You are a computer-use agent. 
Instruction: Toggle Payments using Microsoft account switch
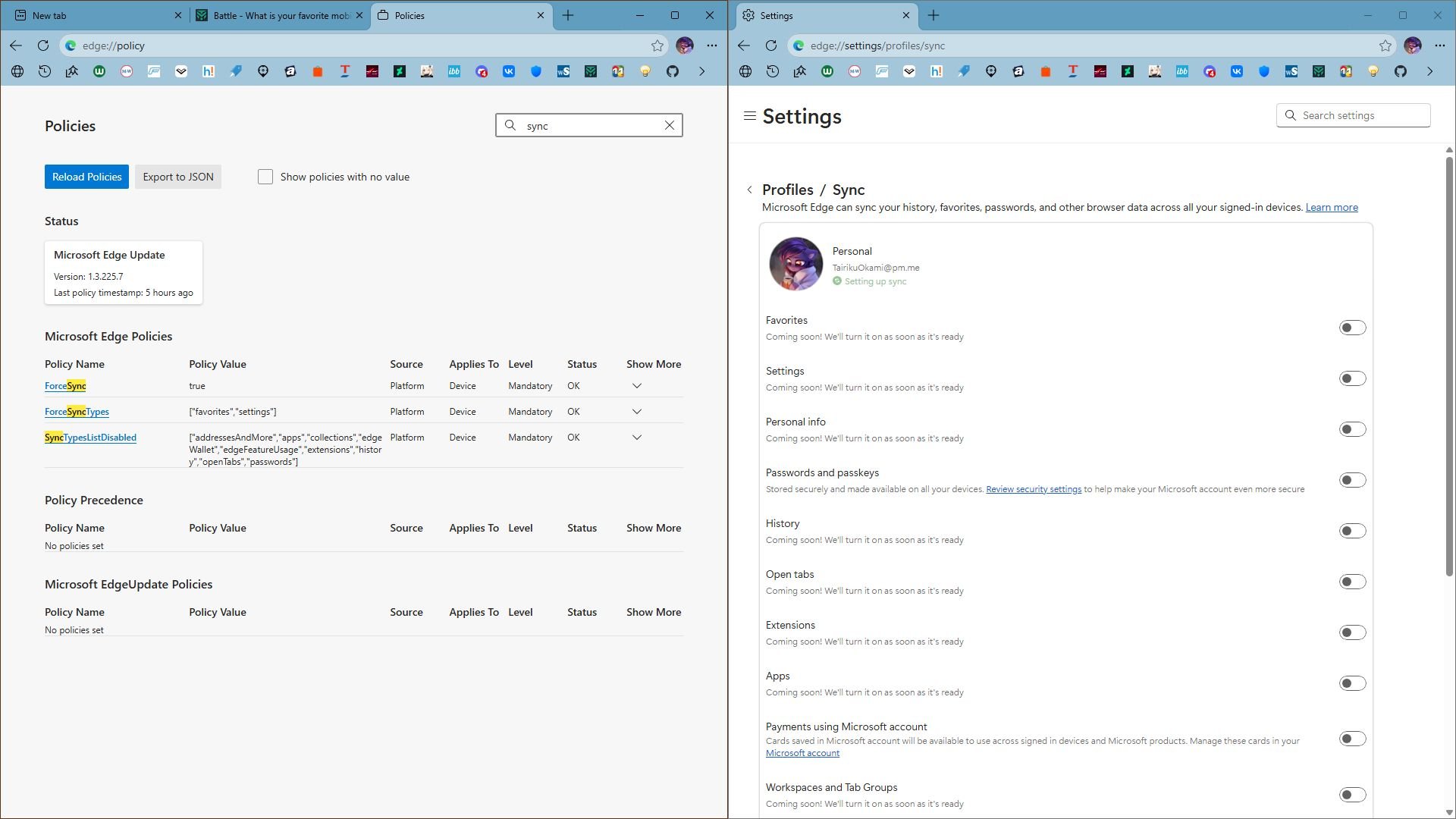1352,739
